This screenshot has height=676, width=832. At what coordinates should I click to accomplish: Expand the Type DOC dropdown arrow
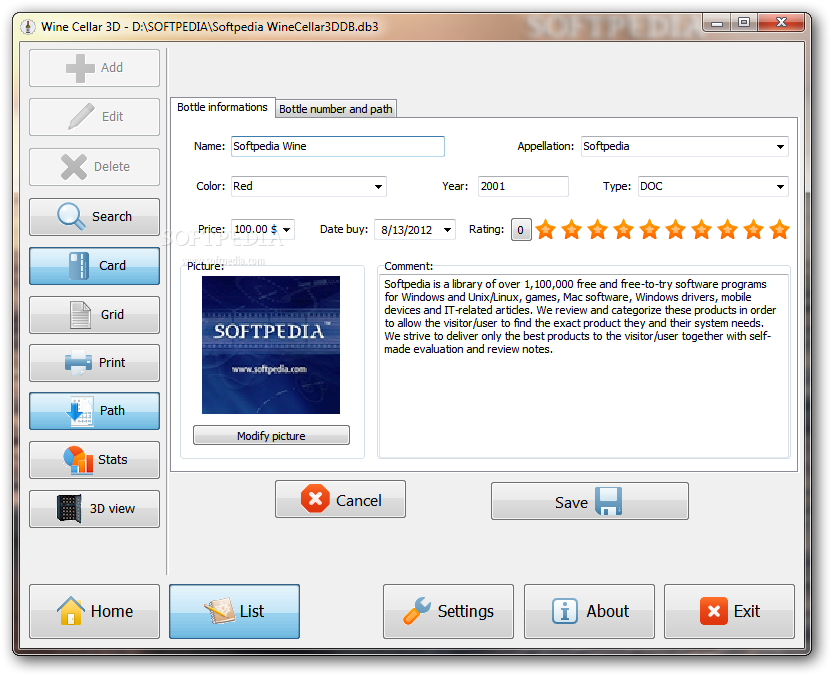[x=780, y=187]
